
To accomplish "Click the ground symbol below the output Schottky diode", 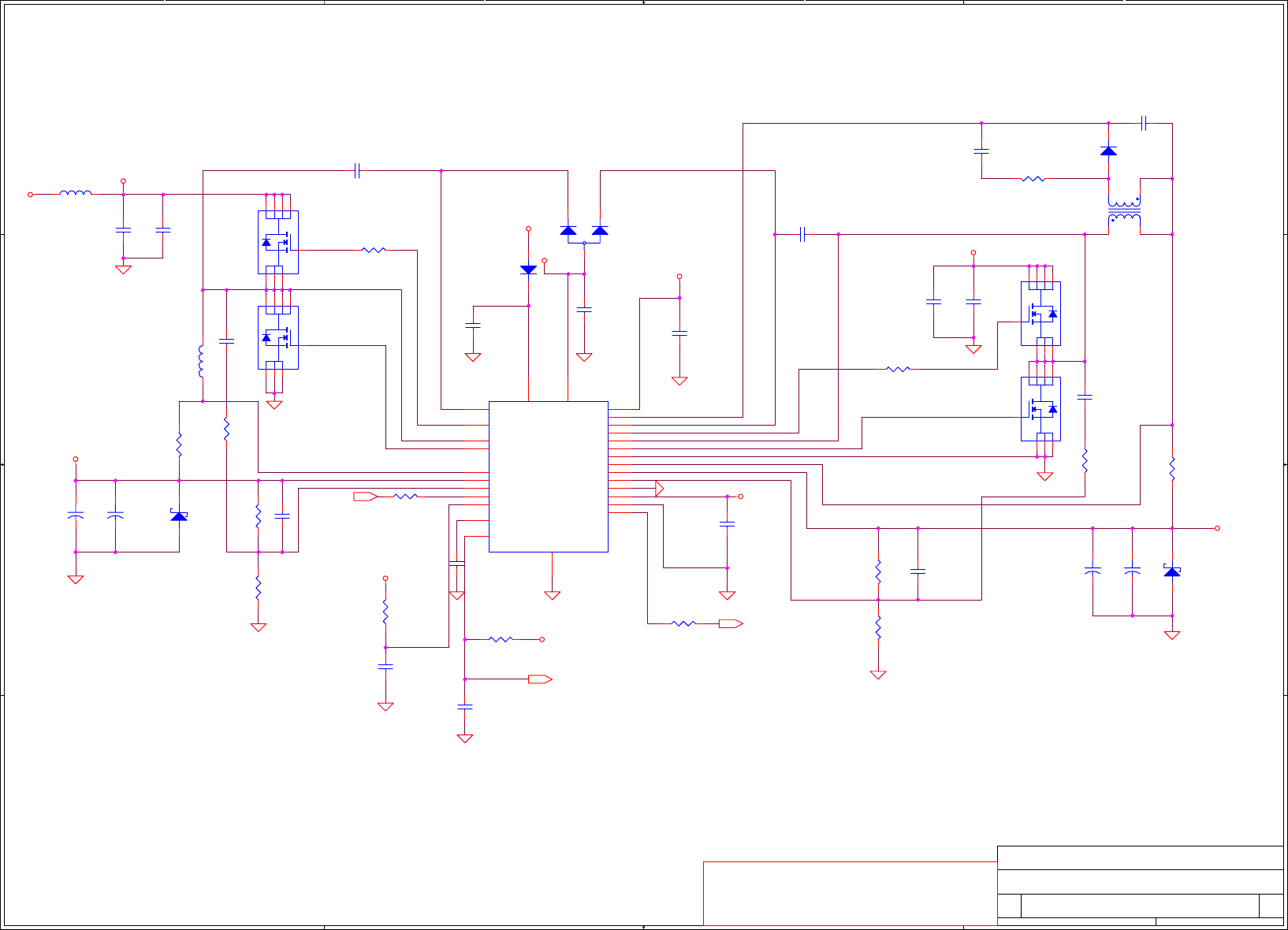I will 1172,634.
